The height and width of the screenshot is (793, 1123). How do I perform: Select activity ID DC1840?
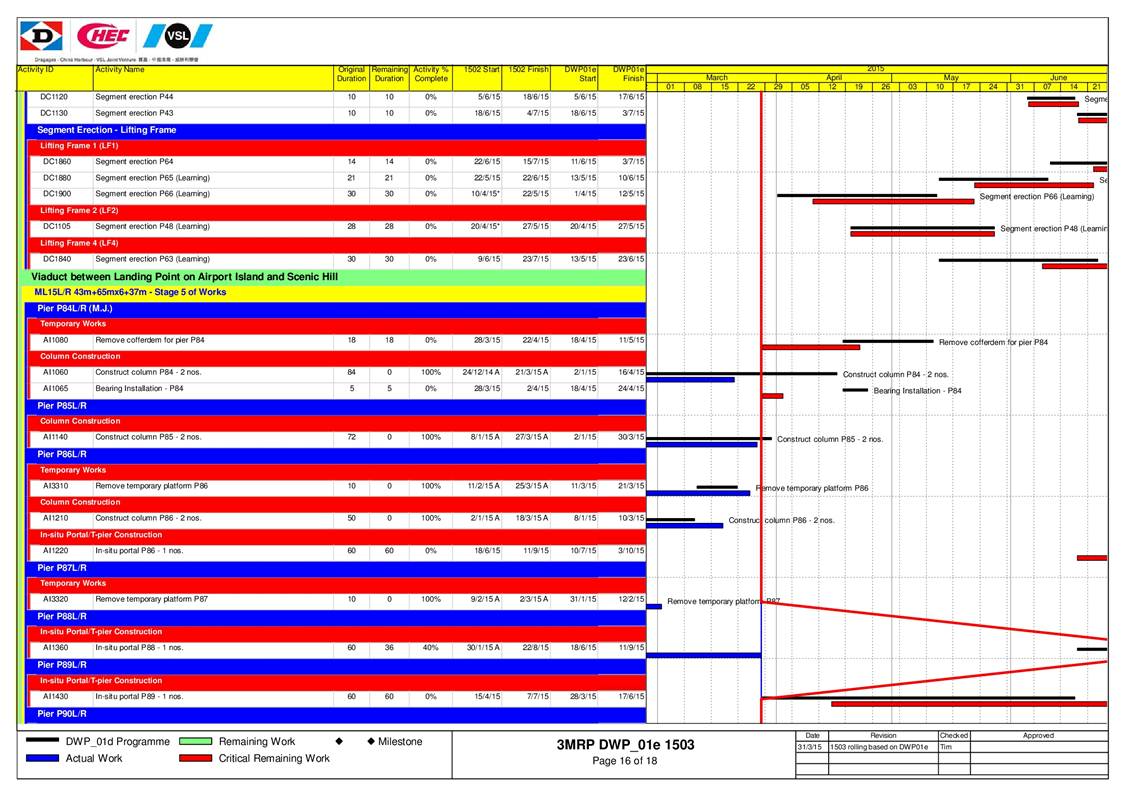(x=57, y=259)
